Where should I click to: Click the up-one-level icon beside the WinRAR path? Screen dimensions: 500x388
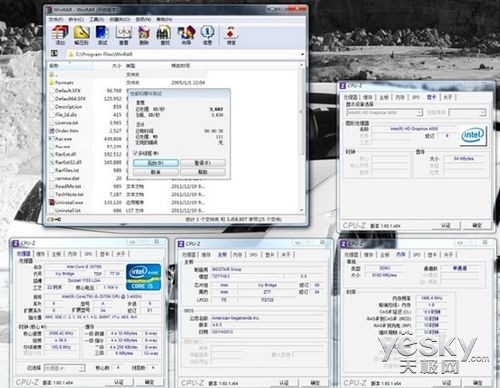pos(54,54)
